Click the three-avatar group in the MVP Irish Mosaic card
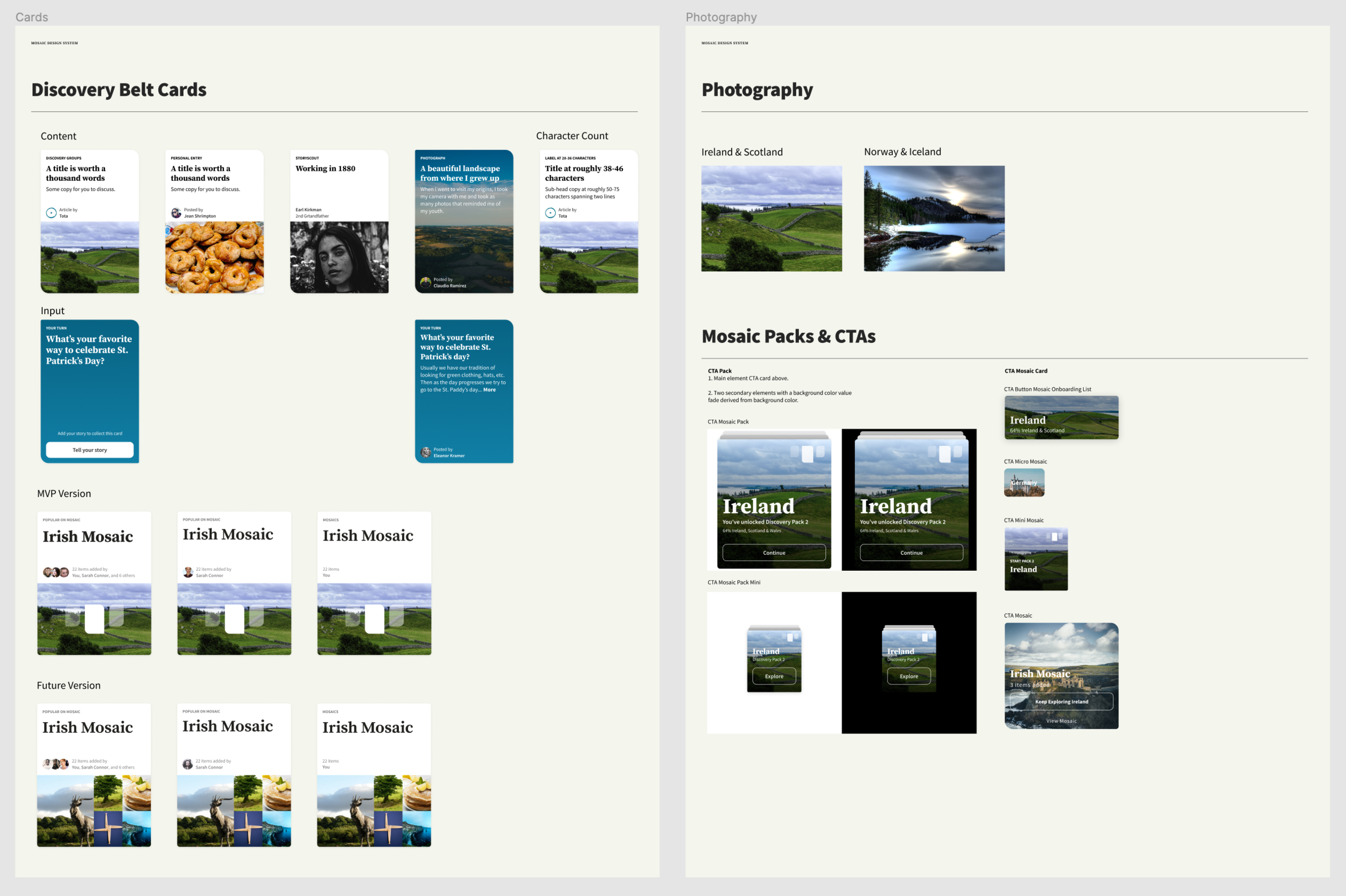This screenshot has height=896, width=1346. [56, 572]
